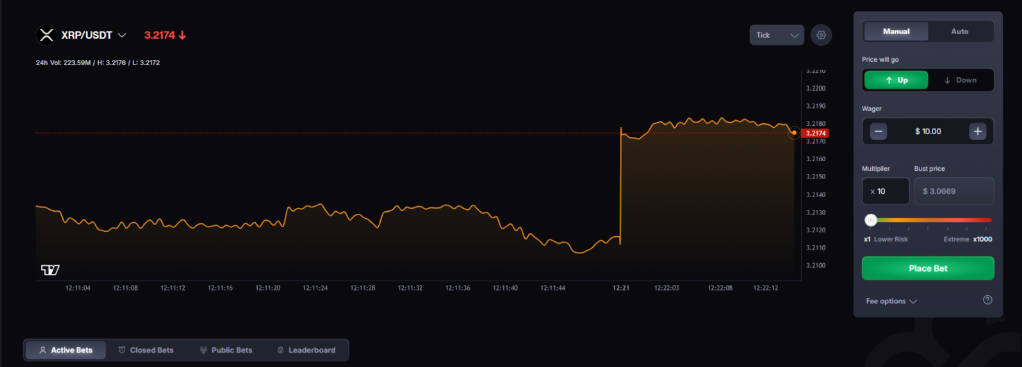Select Up price direction
Screen dimensions: 1022x367
click(896, 80)
